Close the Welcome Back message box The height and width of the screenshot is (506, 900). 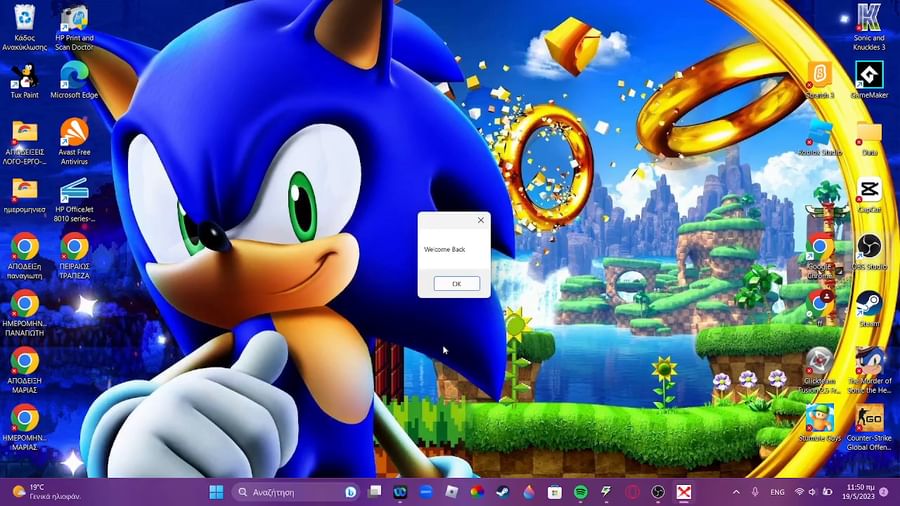click(481, 220)
